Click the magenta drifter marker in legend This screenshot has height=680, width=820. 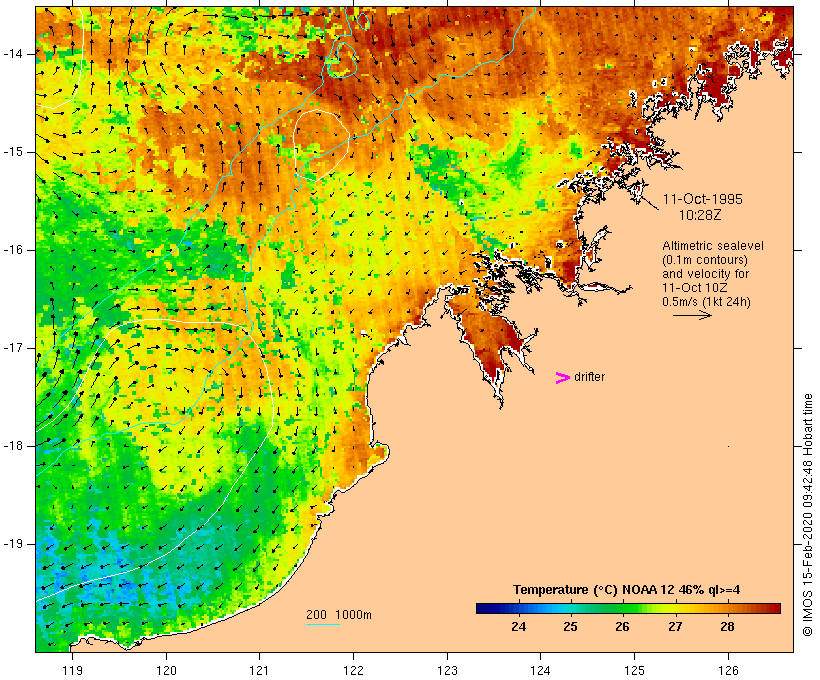pos(562,378)
